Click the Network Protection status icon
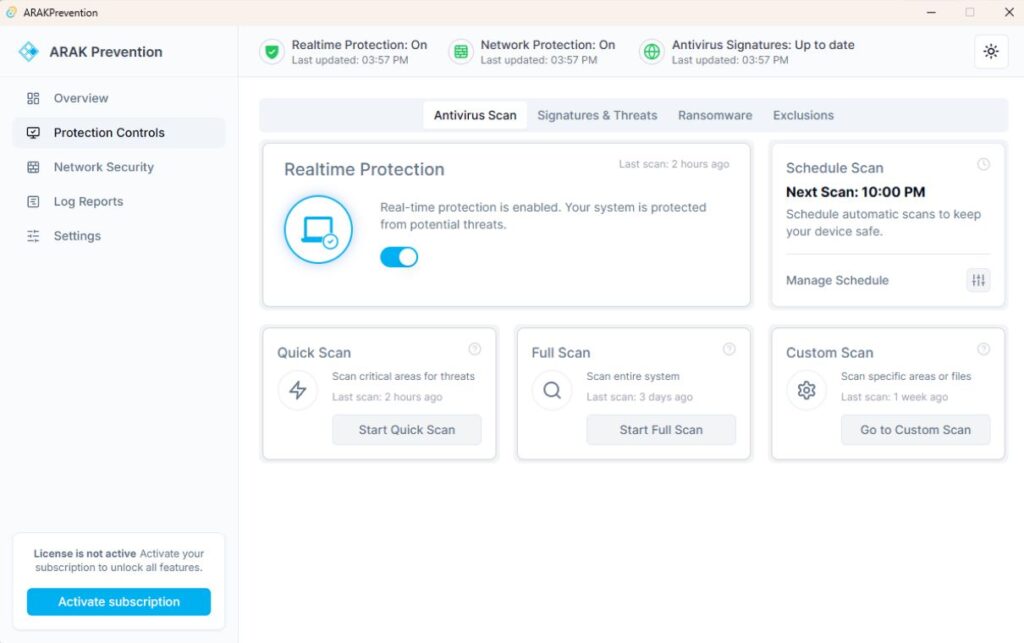This screenshot has width=1024, height=643. [x=460, y=52]
